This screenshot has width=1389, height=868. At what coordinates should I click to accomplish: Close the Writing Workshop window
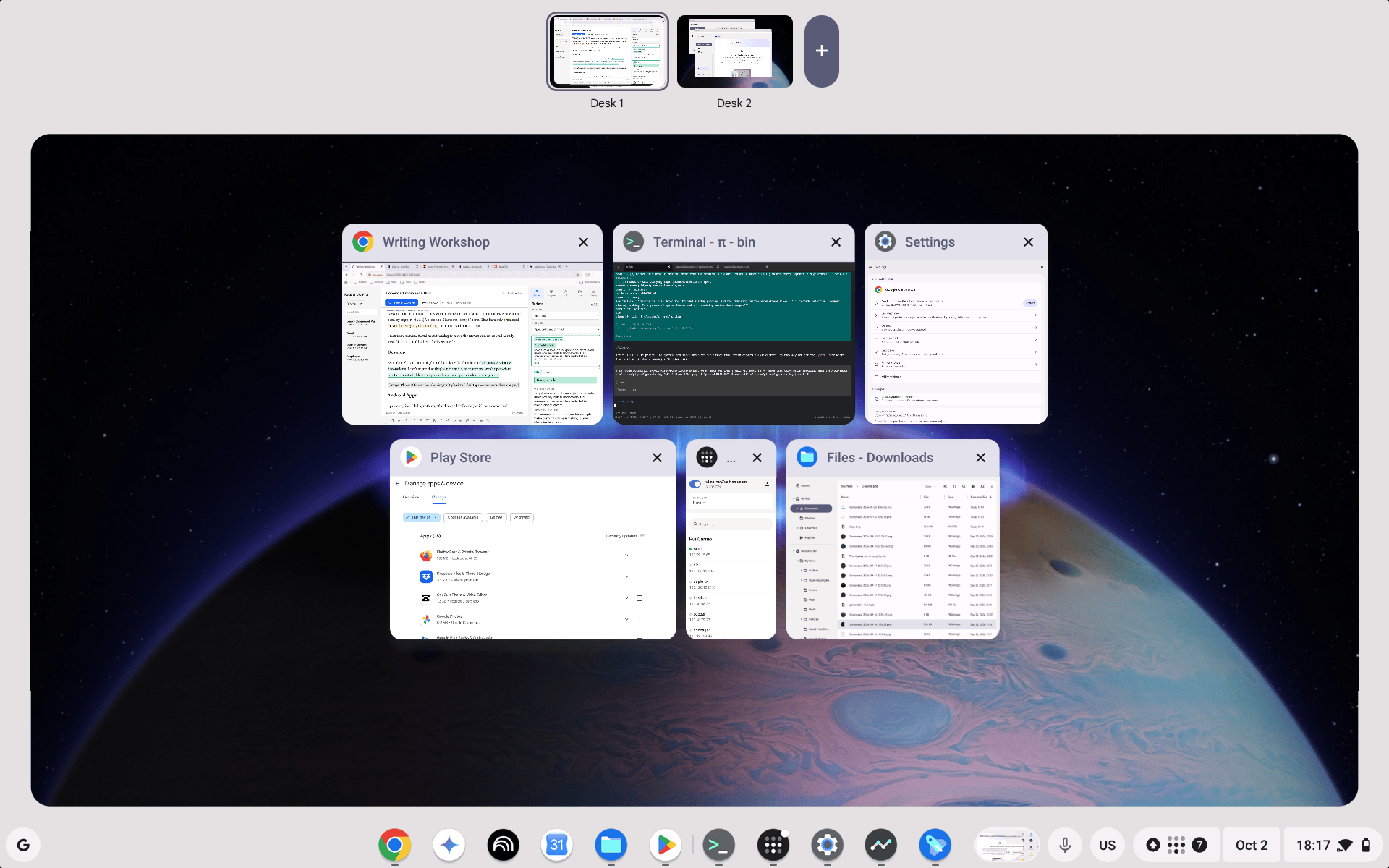point(584,242)
